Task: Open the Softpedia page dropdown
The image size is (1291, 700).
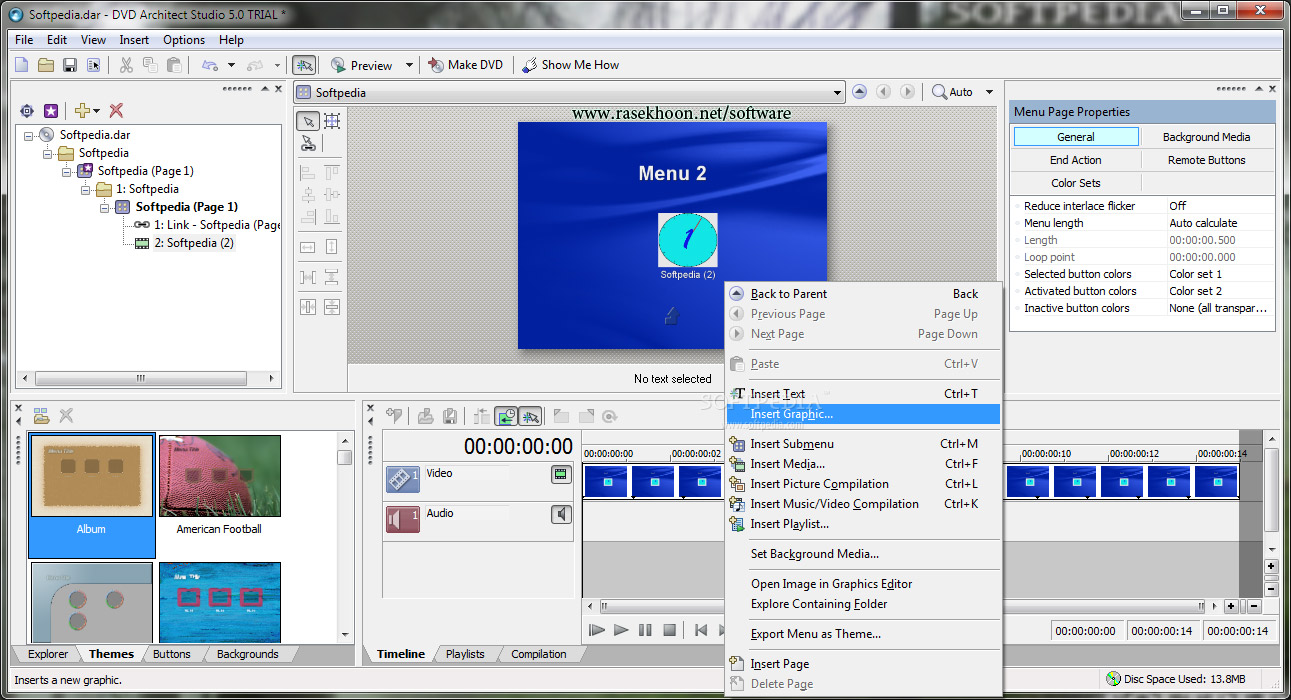Action: point(837,93)
